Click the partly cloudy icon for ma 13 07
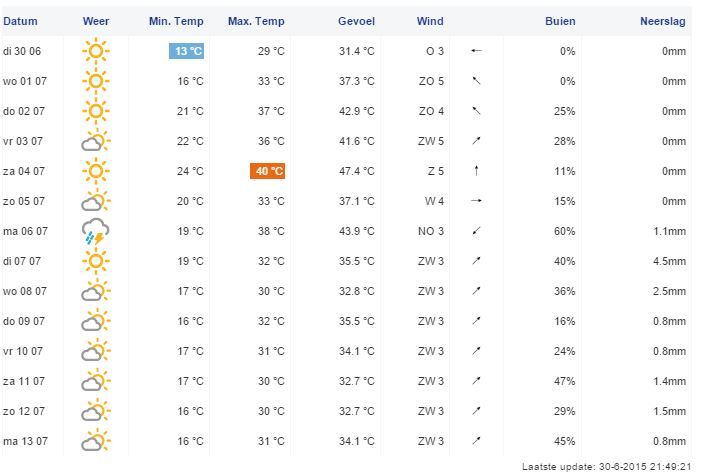 [x=96, y=441]
